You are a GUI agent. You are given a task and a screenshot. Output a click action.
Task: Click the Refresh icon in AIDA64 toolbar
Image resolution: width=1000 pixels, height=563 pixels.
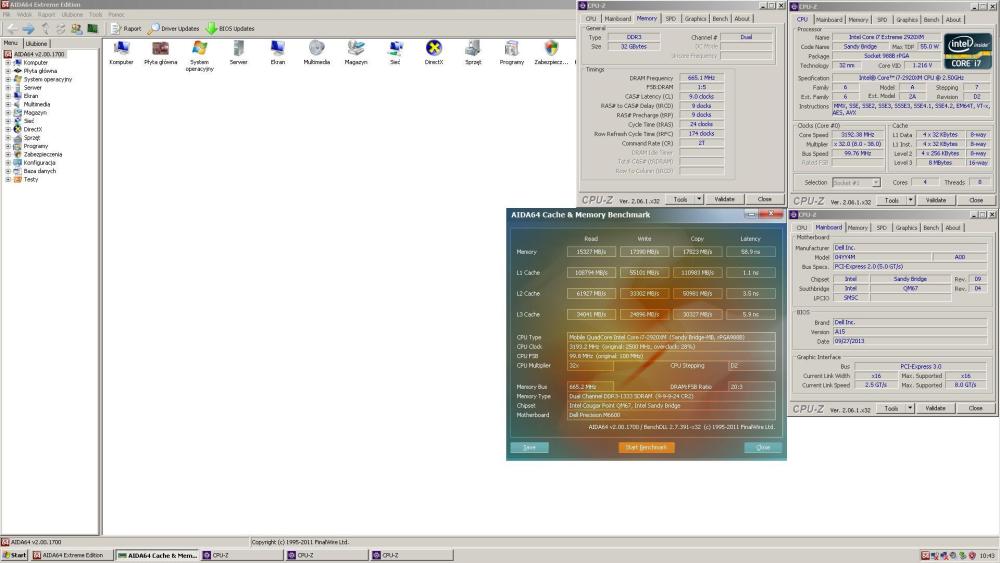[x=61, y=29]
